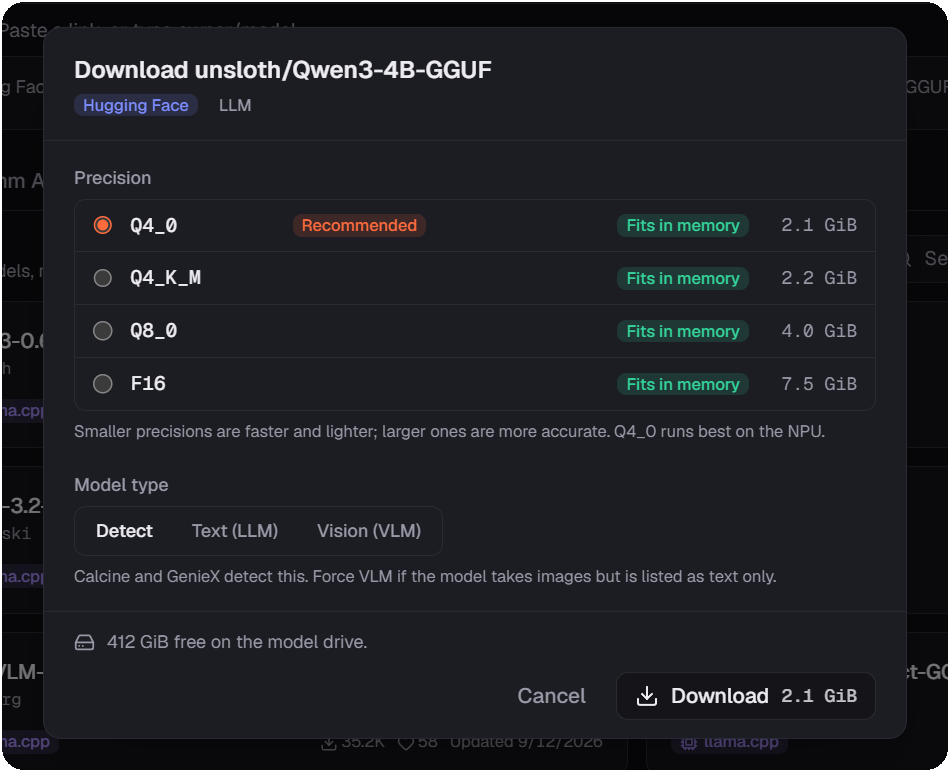Select the Q4_K_M precision radio button

(x=102, y=278)
